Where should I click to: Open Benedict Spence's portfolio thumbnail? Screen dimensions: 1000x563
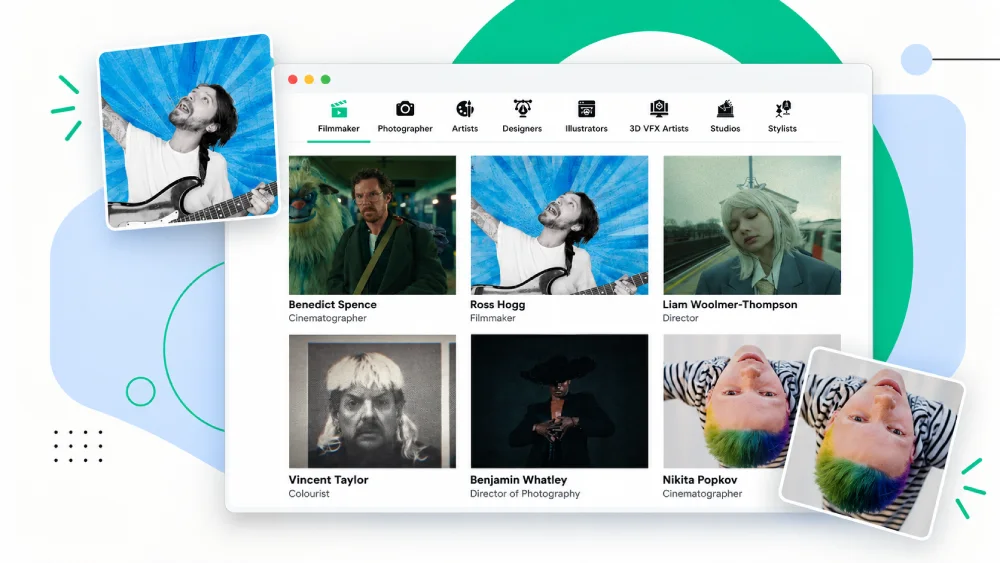372,225
